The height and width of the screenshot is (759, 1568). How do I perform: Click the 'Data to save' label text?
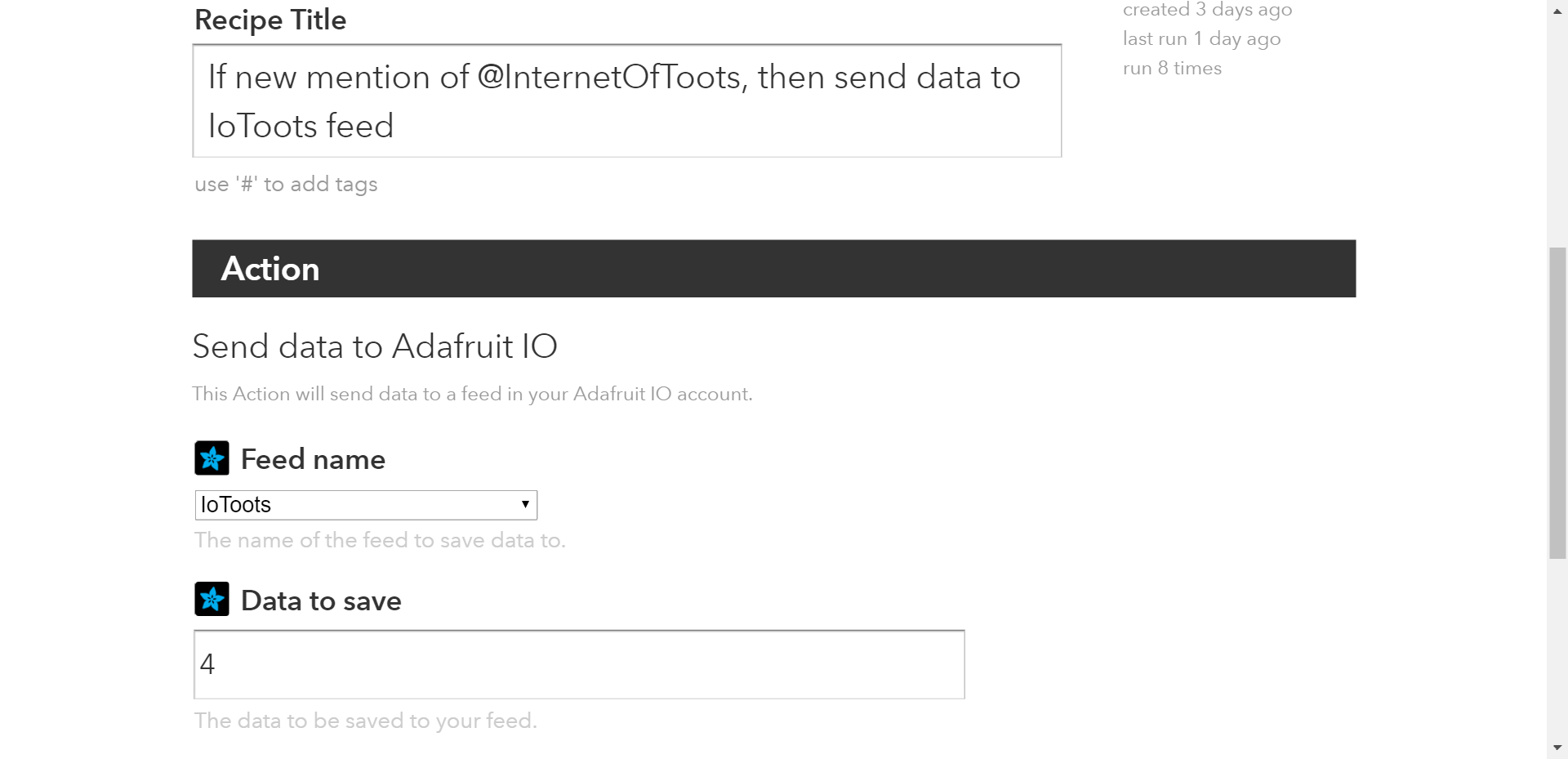321,601
